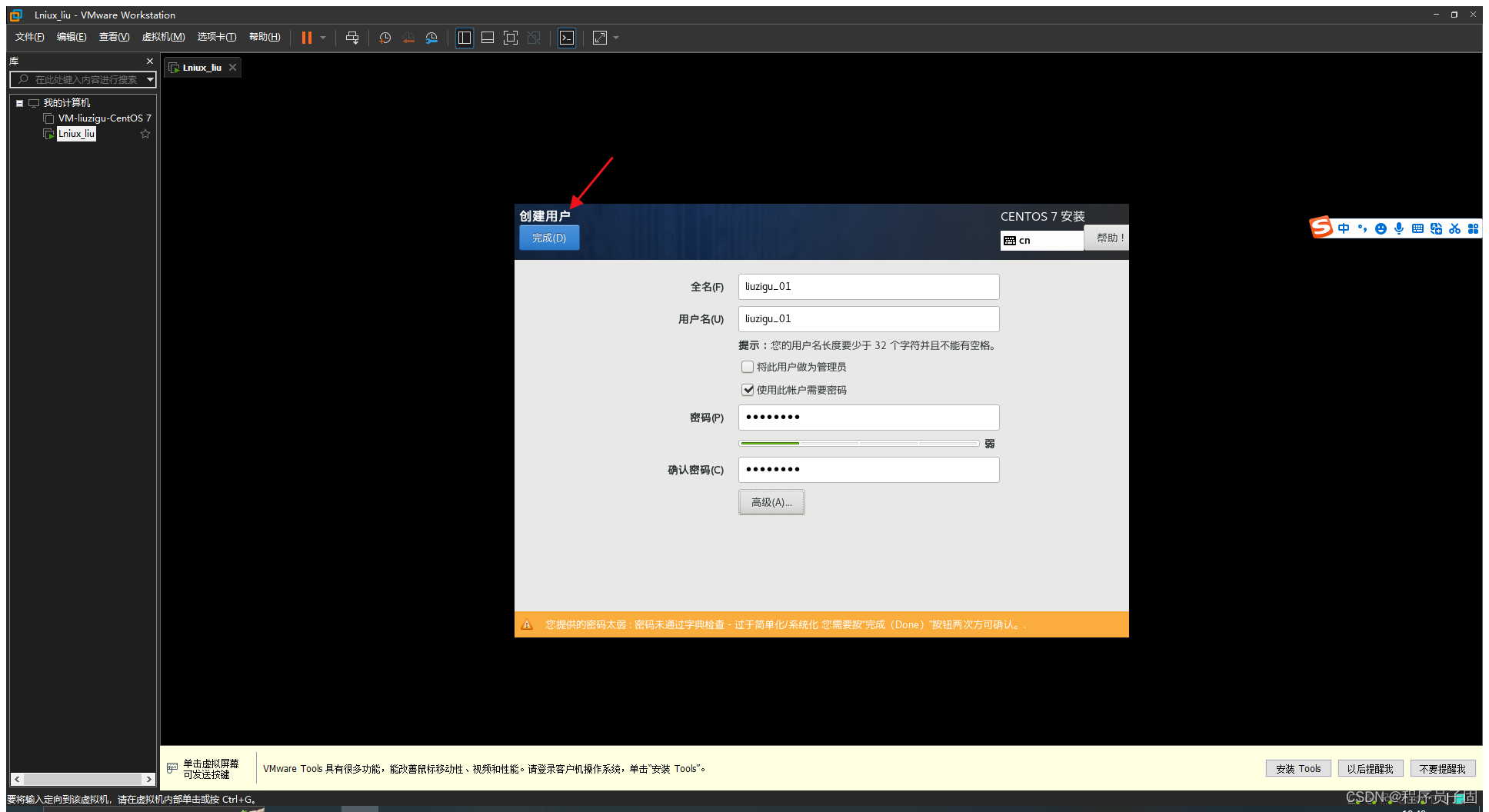Focus the 全名(F) full name field
Image resolution: width=1489 pixels, height=812 pixels.
pos(868,287)
